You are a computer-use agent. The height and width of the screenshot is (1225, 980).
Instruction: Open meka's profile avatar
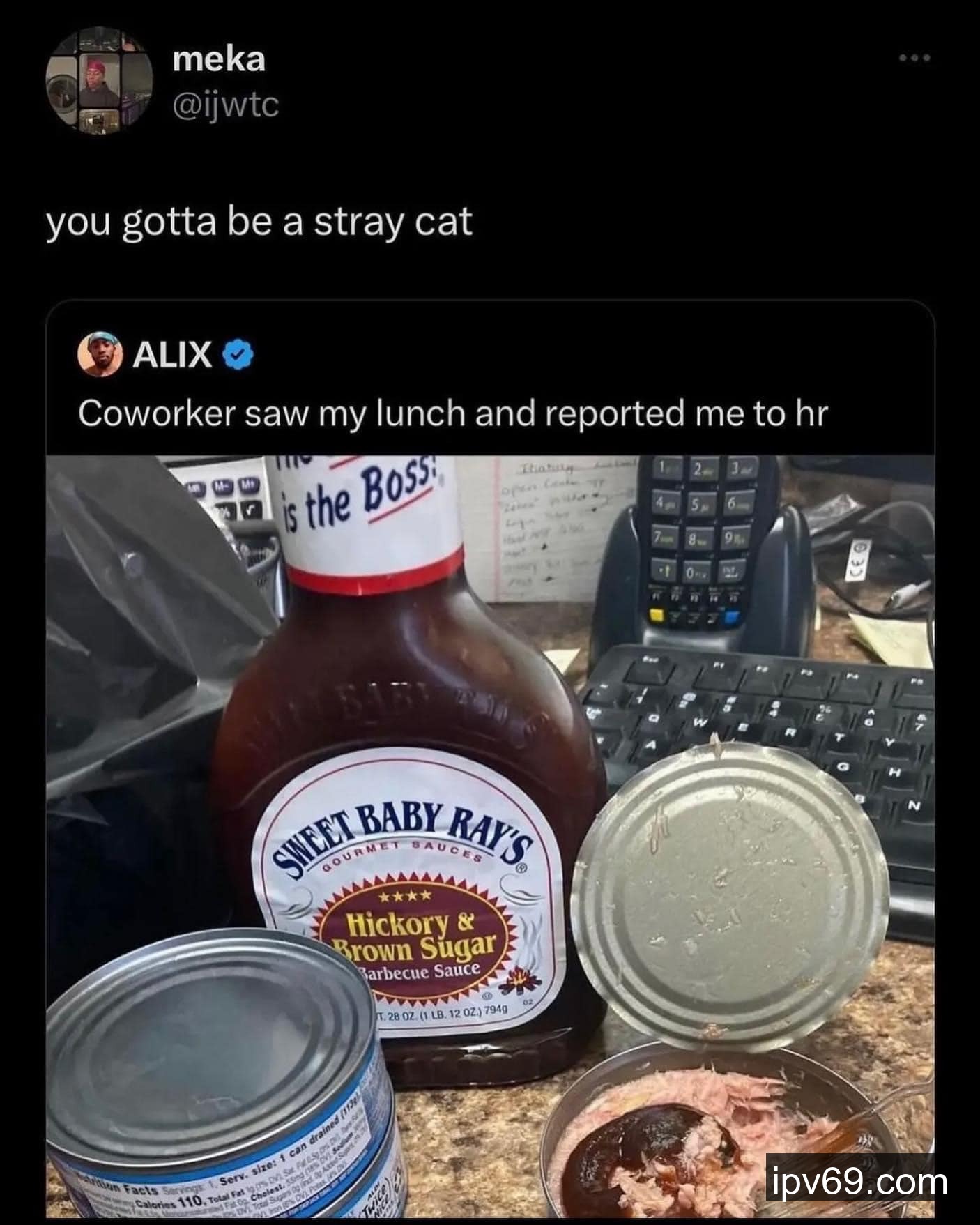[x=99, y=80]
